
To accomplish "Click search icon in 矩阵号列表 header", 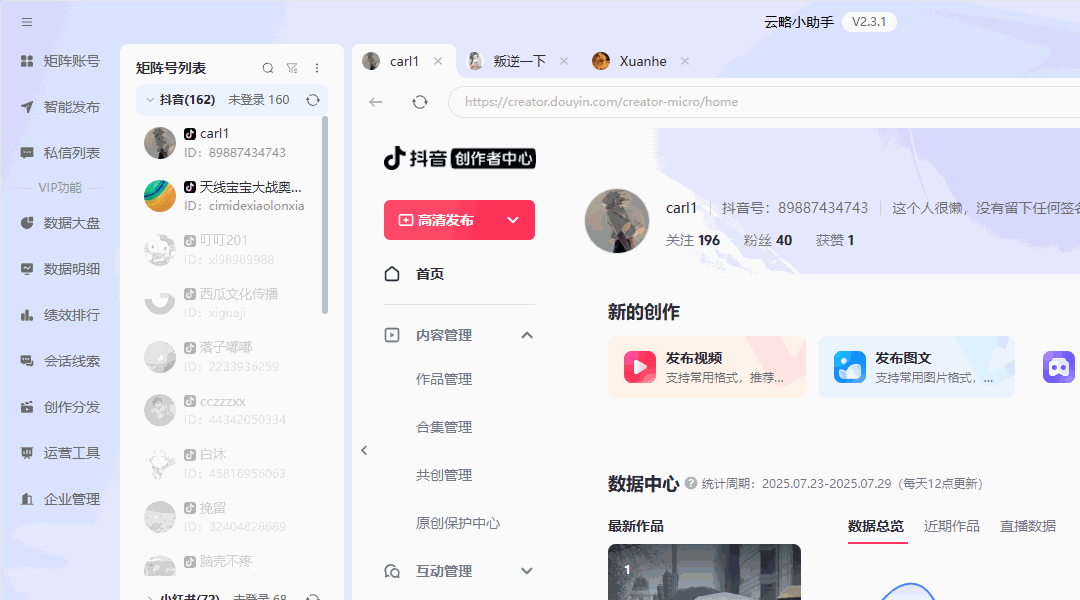I will click(268, 68).
